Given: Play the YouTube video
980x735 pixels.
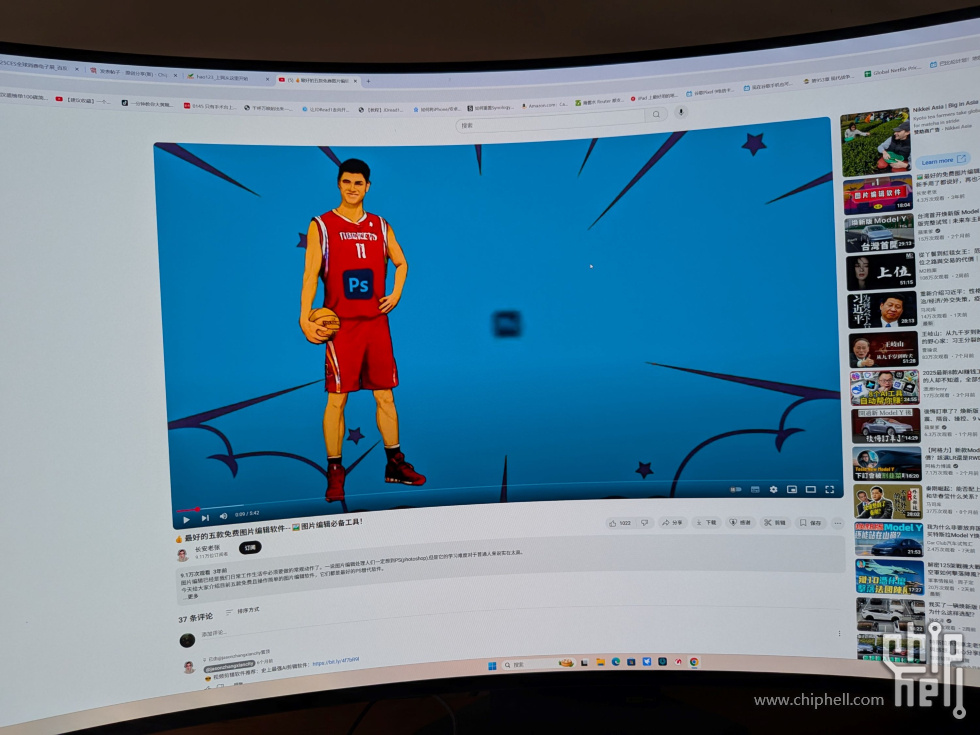Looking at the screenshot, I should (186, 519).
